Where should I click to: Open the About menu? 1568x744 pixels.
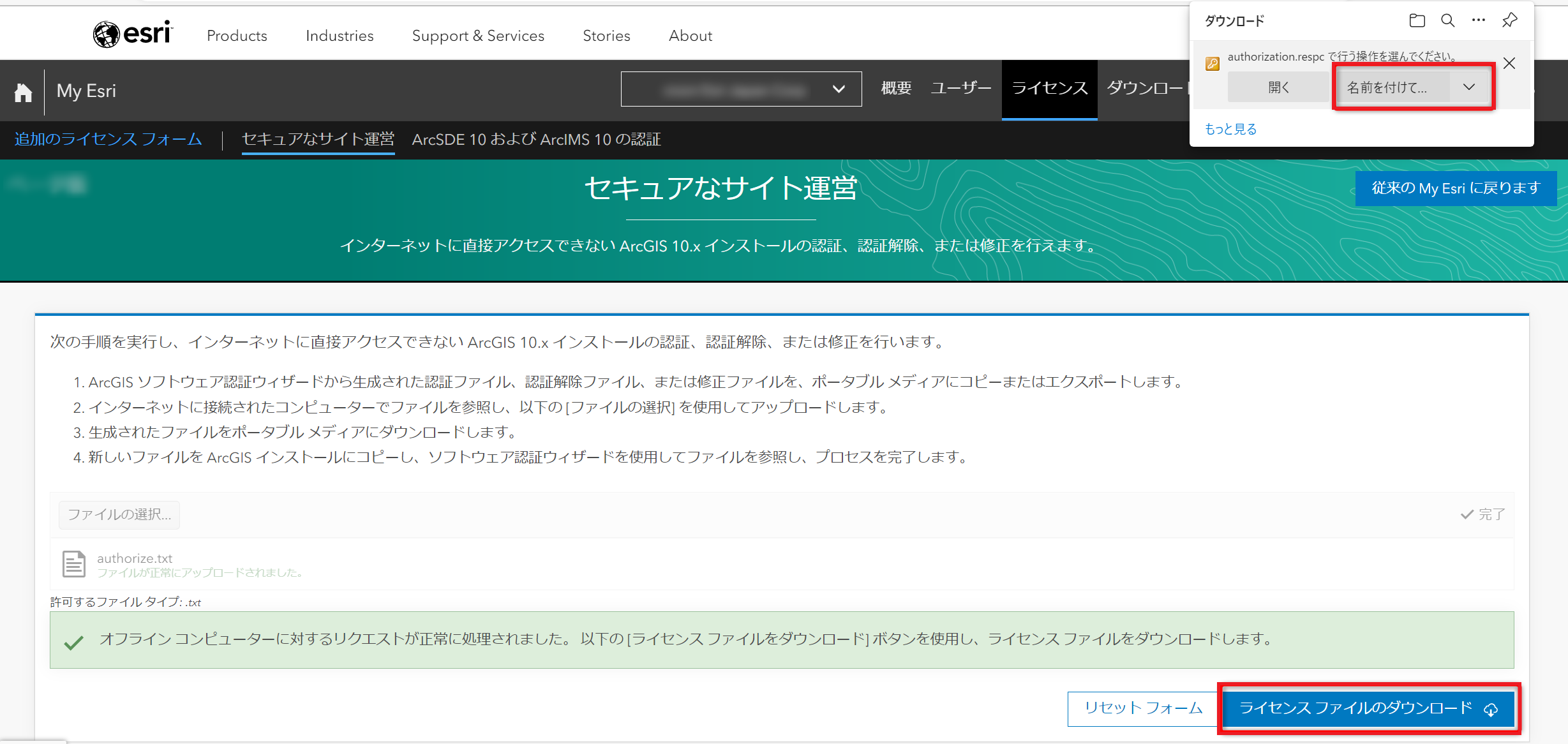point(691,36)
